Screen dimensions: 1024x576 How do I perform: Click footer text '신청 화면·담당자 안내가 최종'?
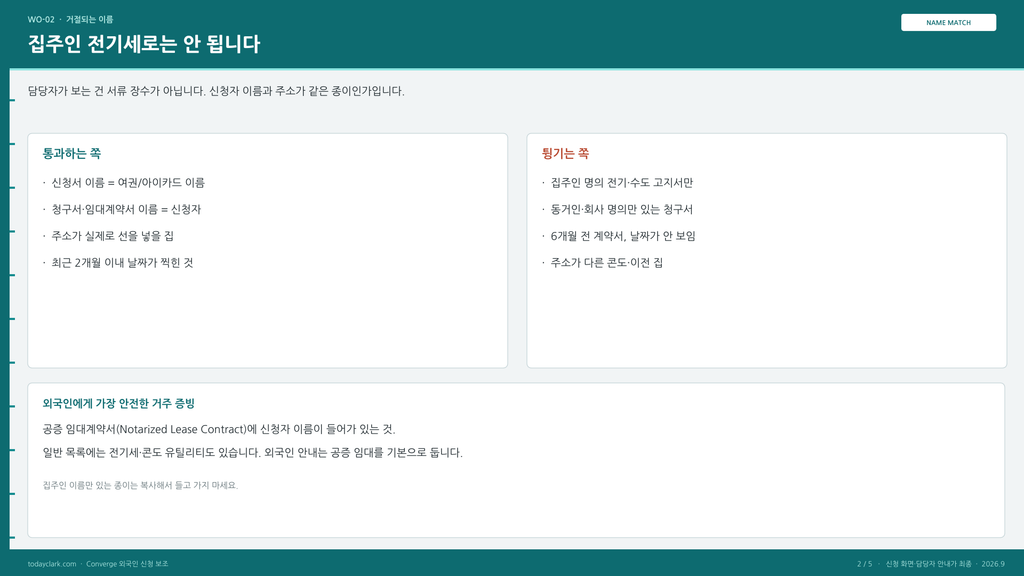pyautogui.click(x=929, y=564)
